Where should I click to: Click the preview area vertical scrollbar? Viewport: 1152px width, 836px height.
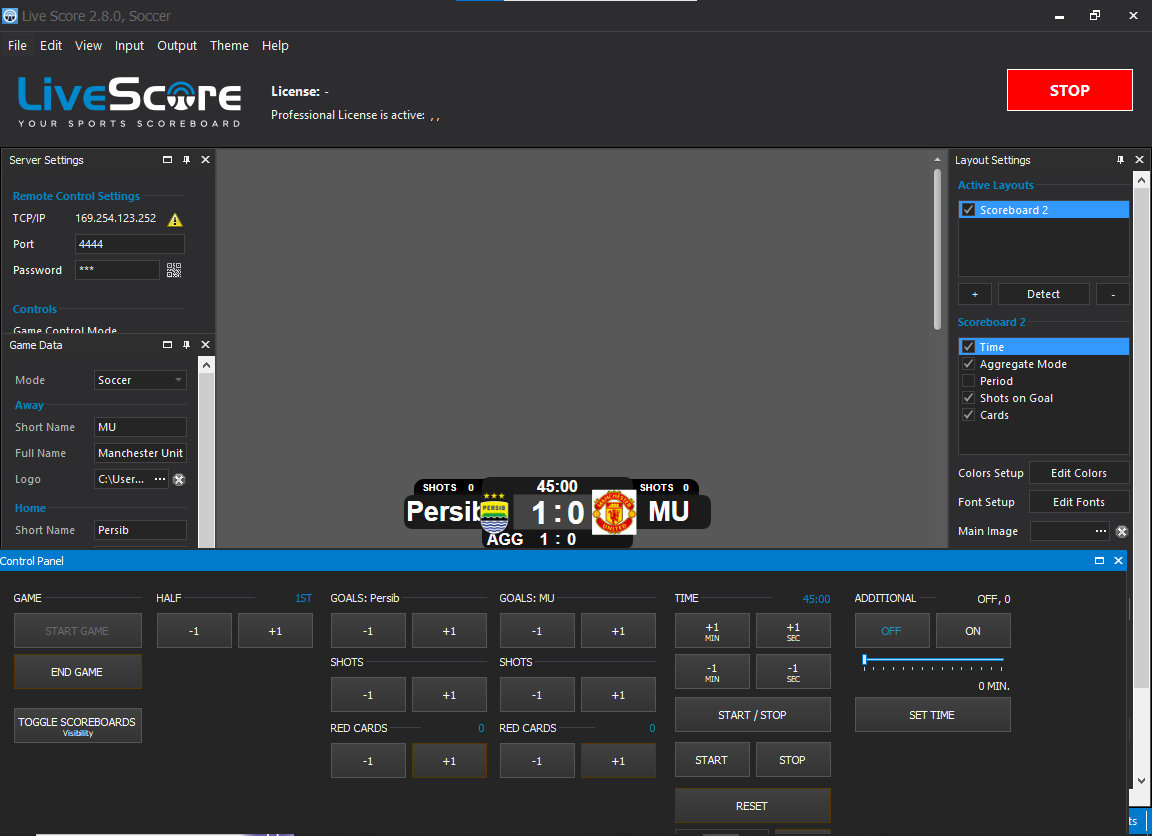click(937, 250)
